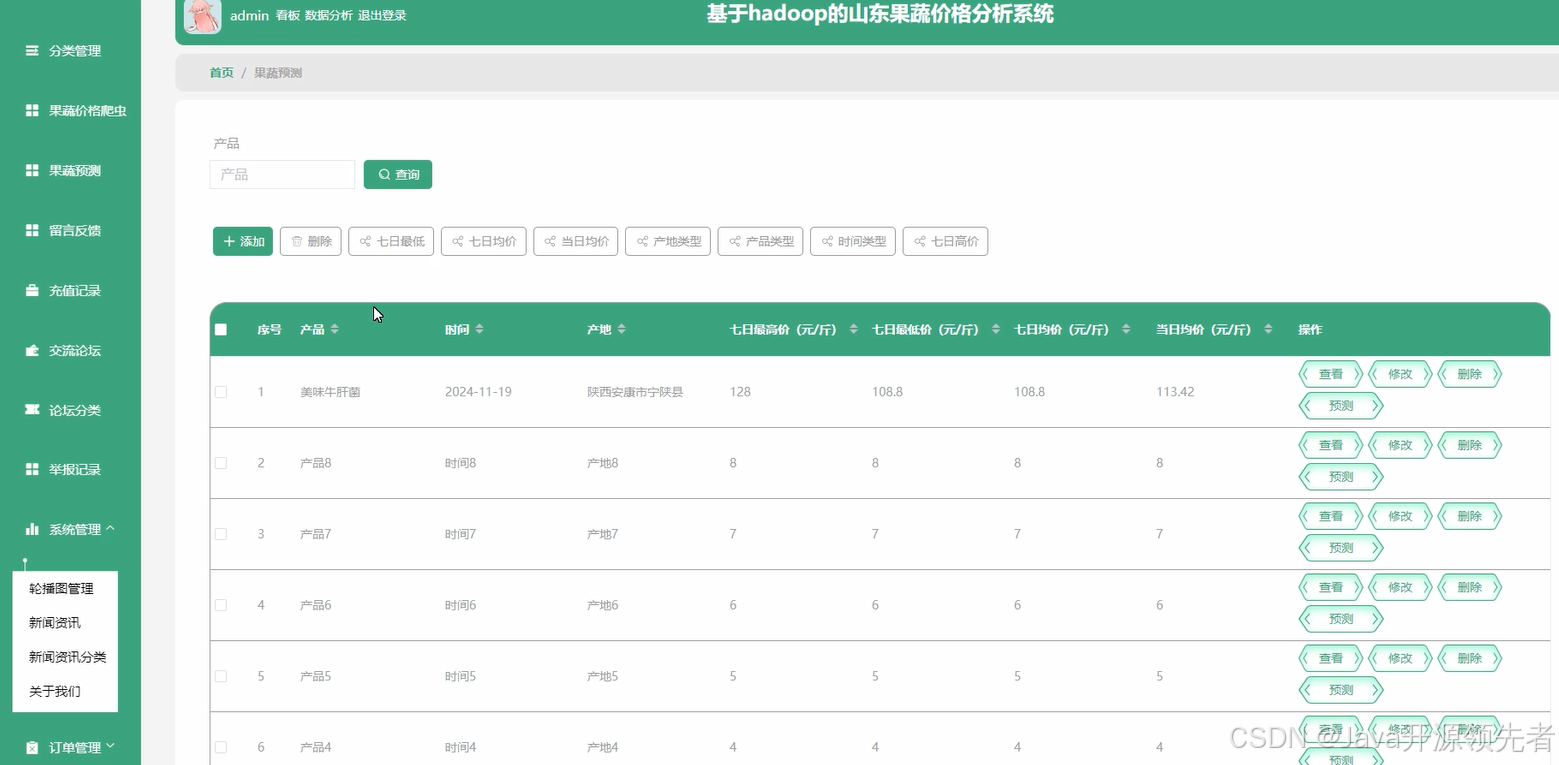Viewport: 1559px width, 765px height.
Task: Focus the 产品 search input field
Action: tap(282, 174)
